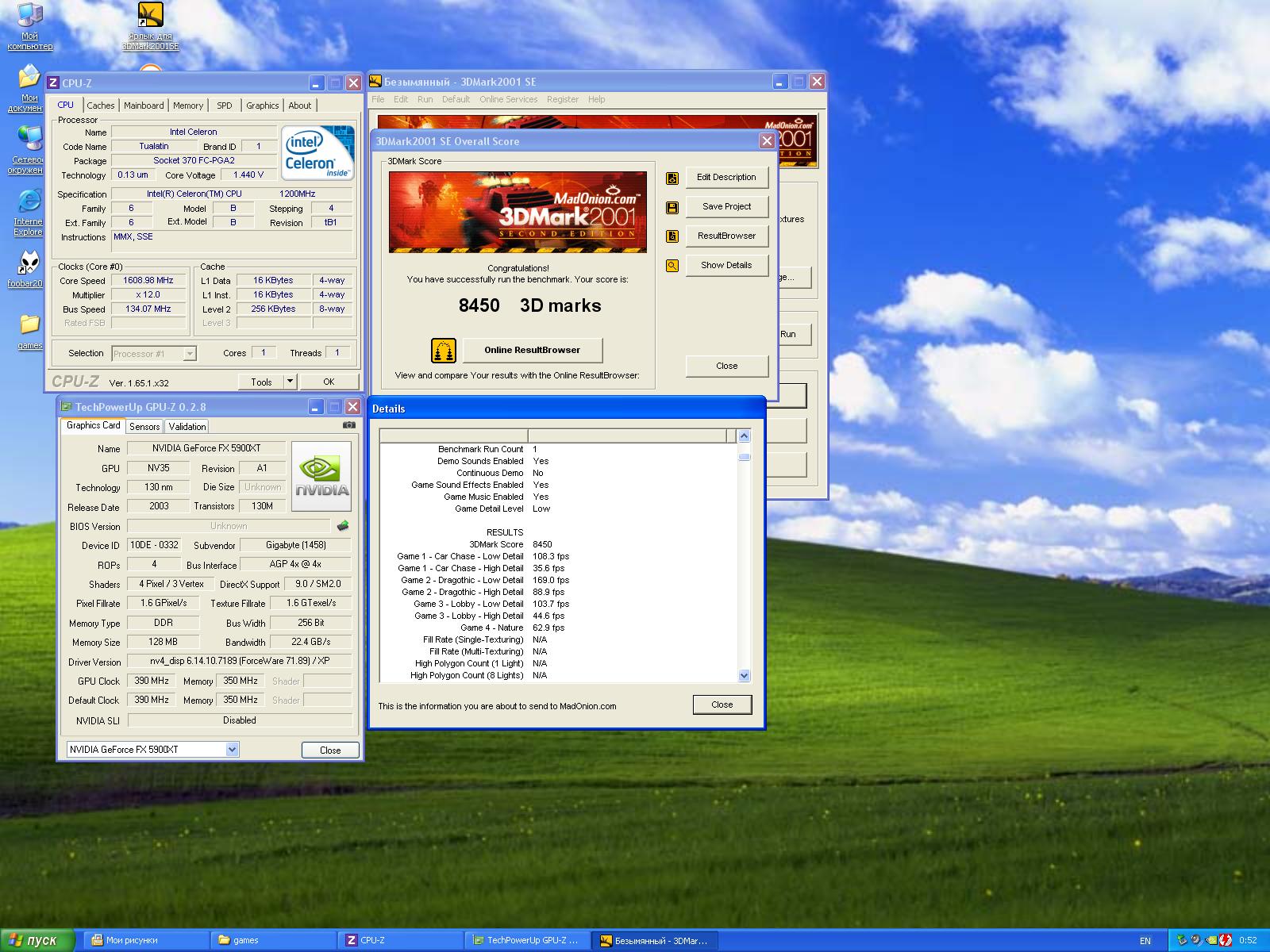
Task: Open the Online Services menu
Action: (x=508, y=99)
